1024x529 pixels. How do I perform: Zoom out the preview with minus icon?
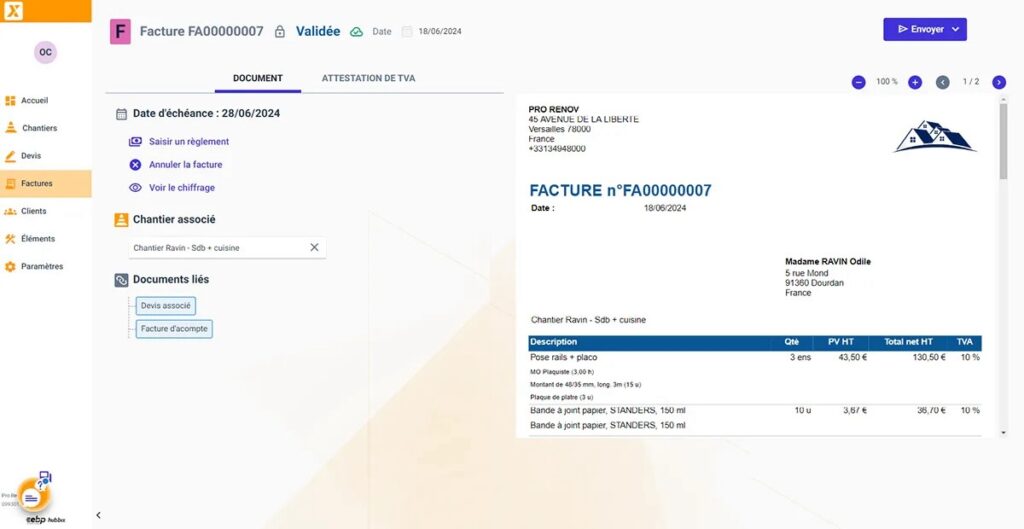858,82
